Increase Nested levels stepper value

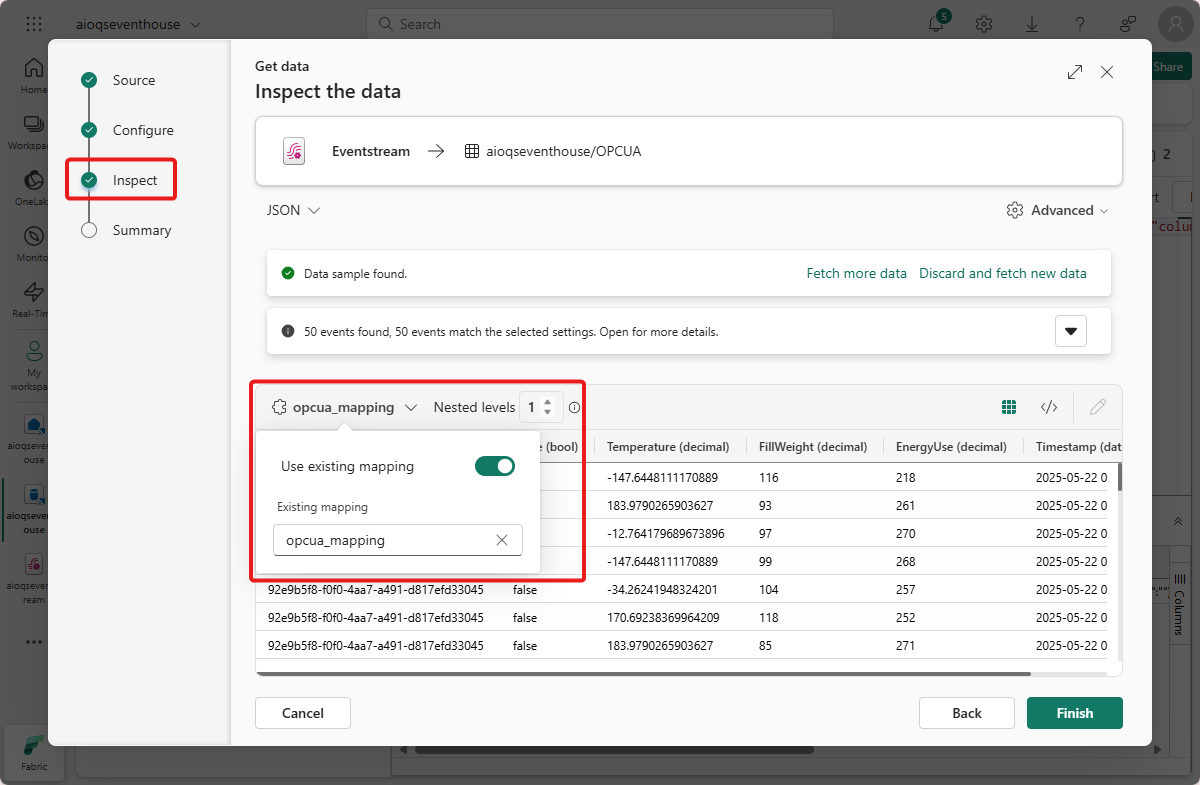[548, 402]
